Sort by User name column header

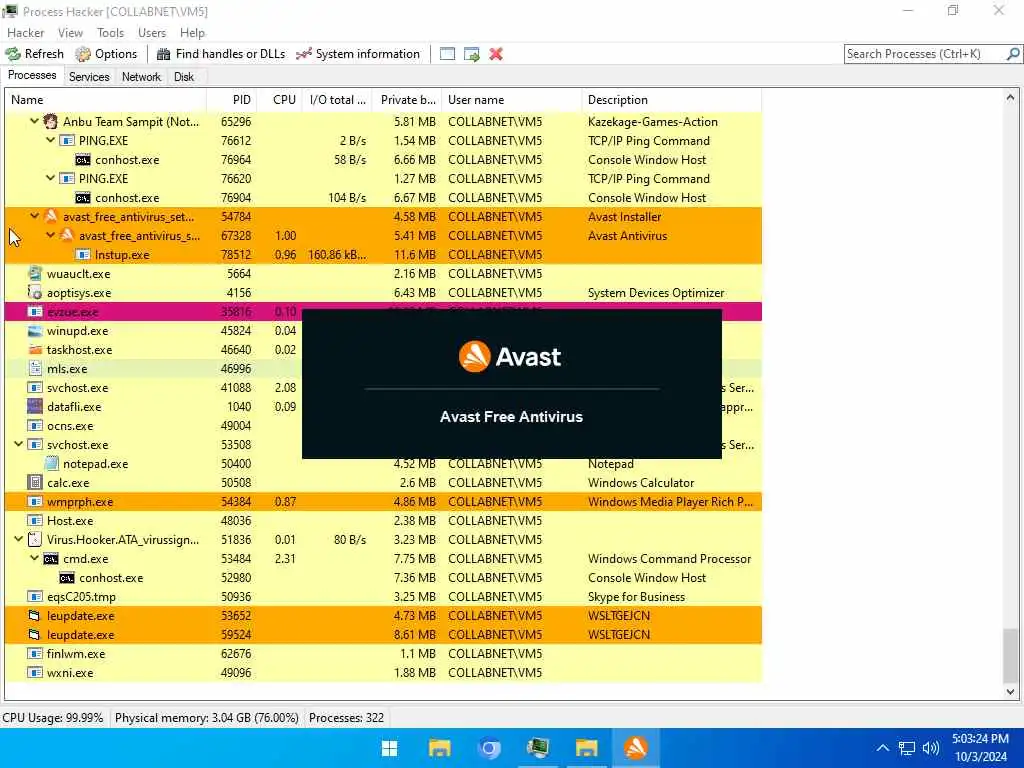(x=512, y=100)
